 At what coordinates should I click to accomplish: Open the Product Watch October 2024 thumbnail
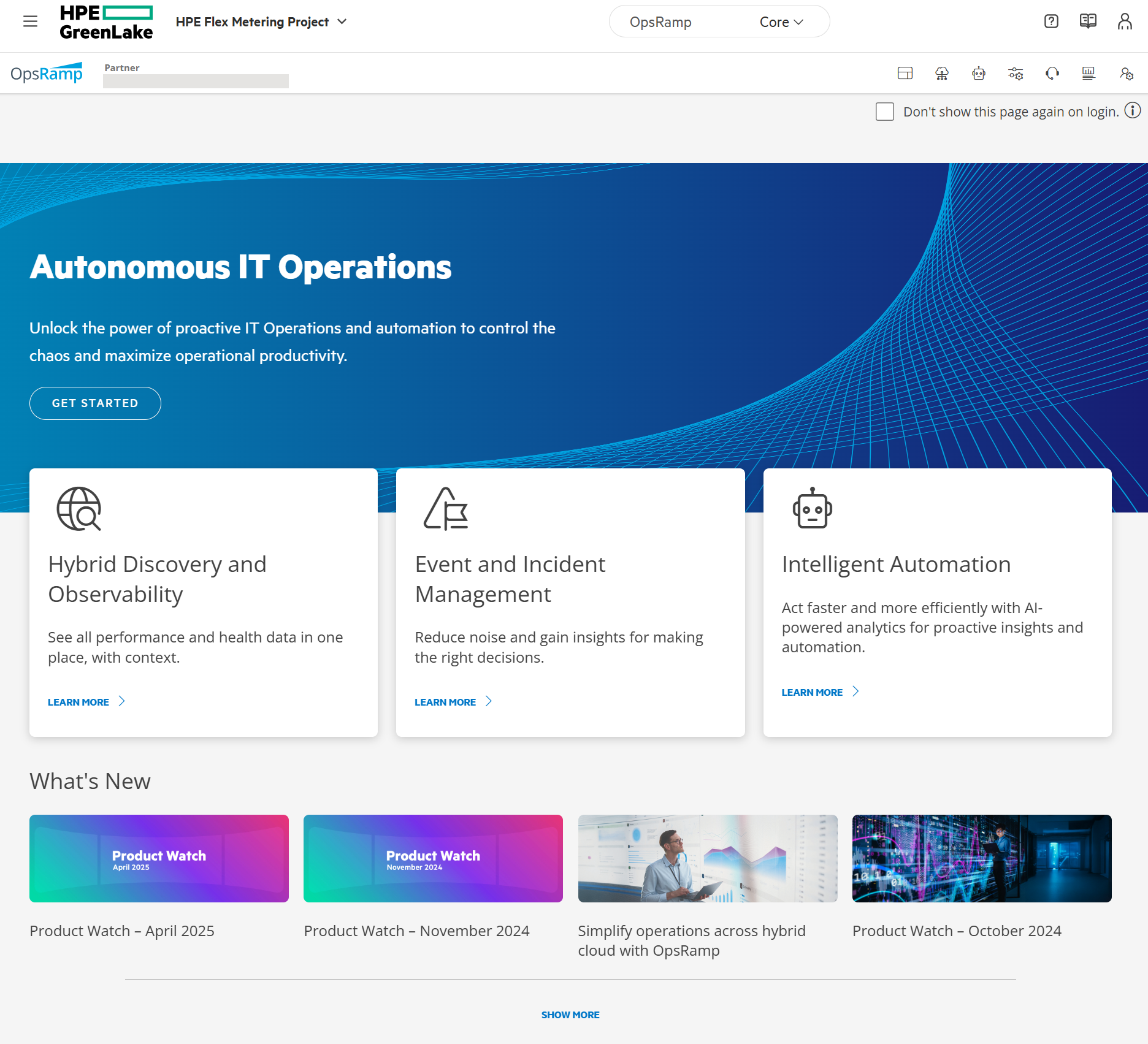pos(982,858)
